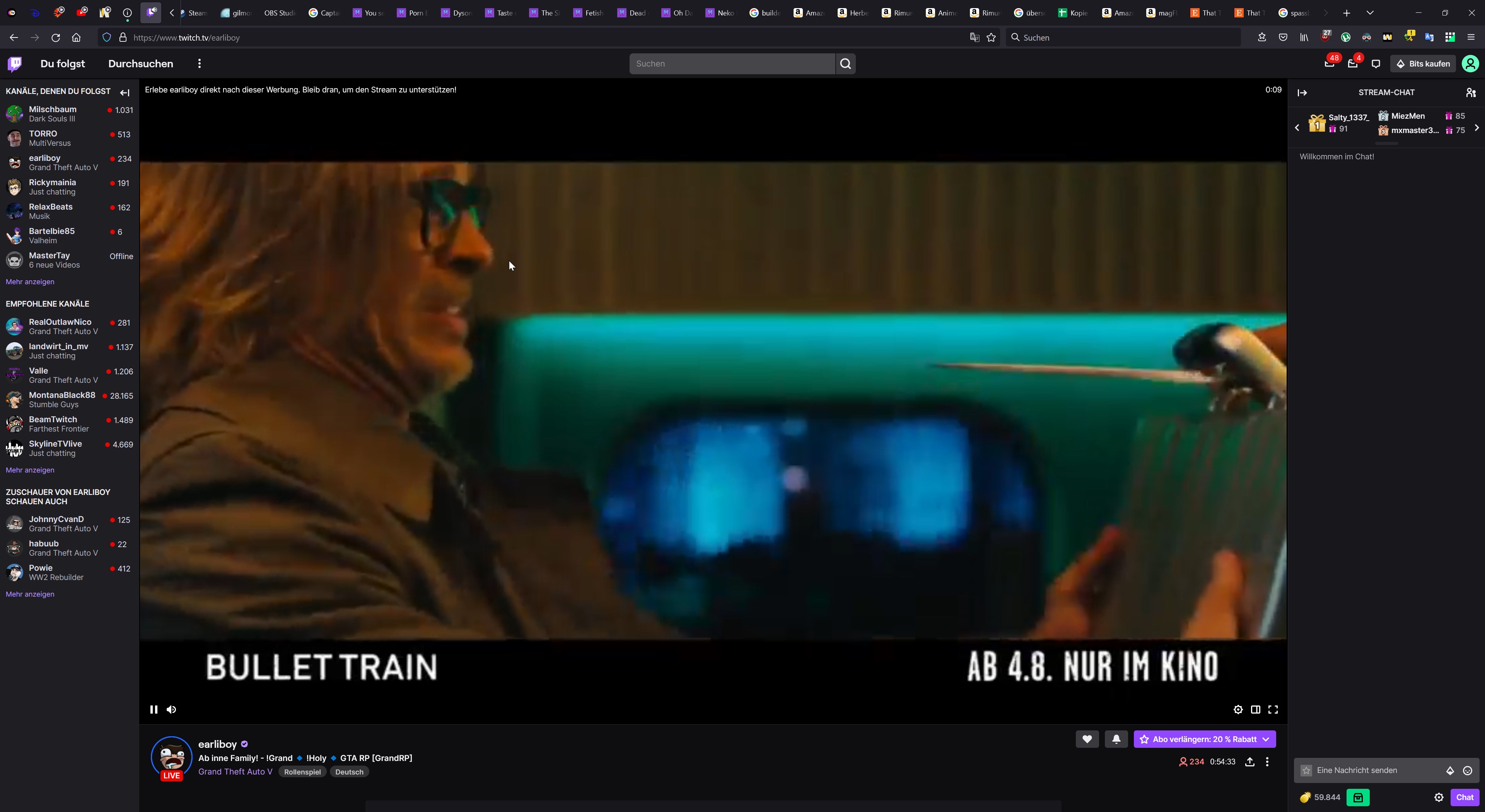Open channel points rewards button
Viewport: 1485px width, 812px height.
click(x=1358, y=798)
